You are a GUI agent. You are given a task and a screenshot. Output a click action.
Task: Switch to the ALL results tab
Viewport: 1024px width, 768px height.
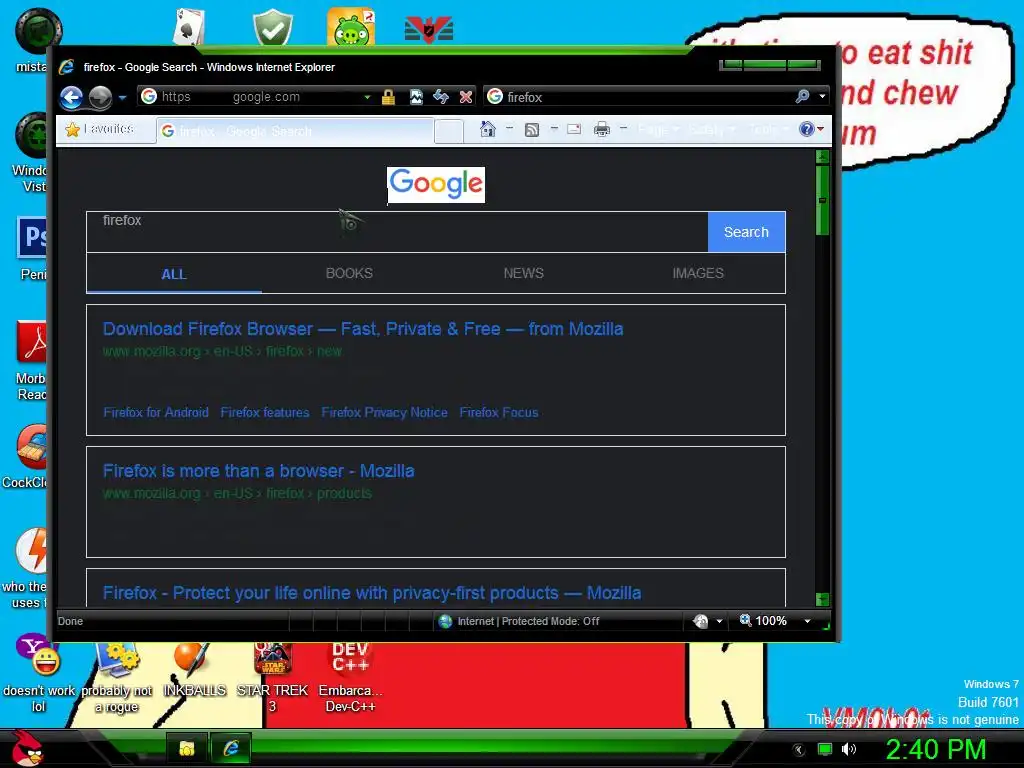click(x=174, y=274)
